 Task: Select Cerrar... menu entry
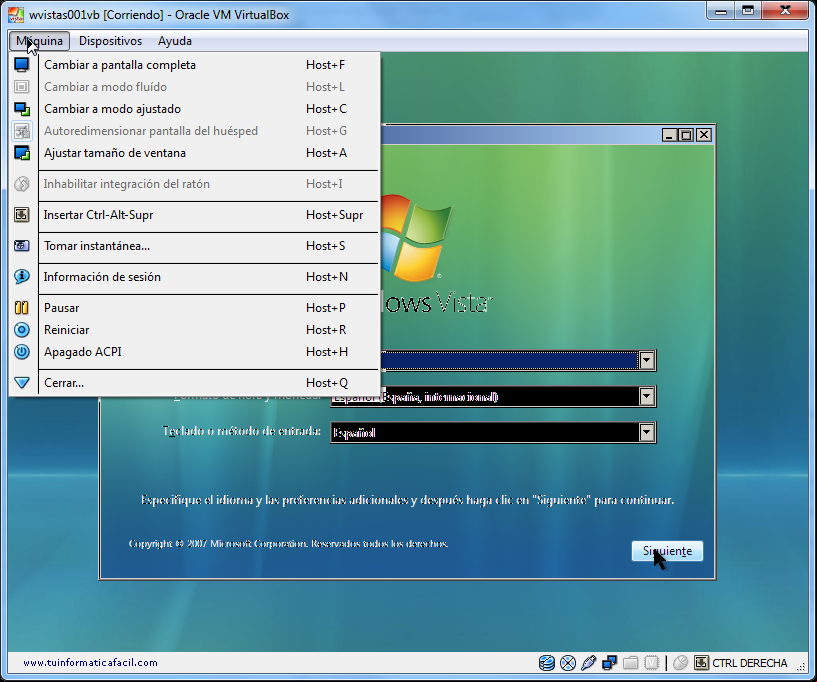coord(195,383)
